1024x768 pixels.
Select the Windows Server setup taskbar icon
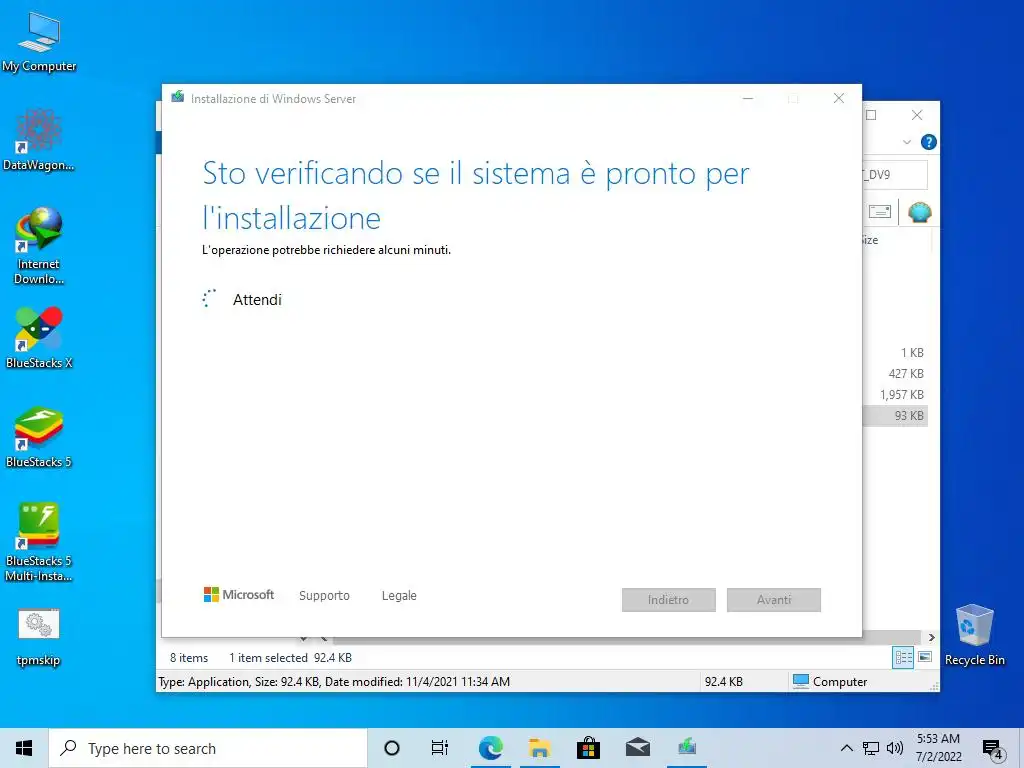(x=687, y=748)
